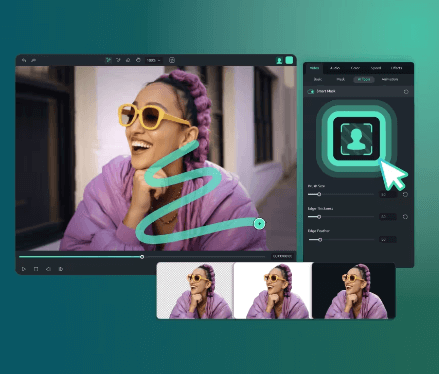Open the zoom percentage dropdown
Image resolution: width=439 pixels, height=374 pixels.
point(153,60)
